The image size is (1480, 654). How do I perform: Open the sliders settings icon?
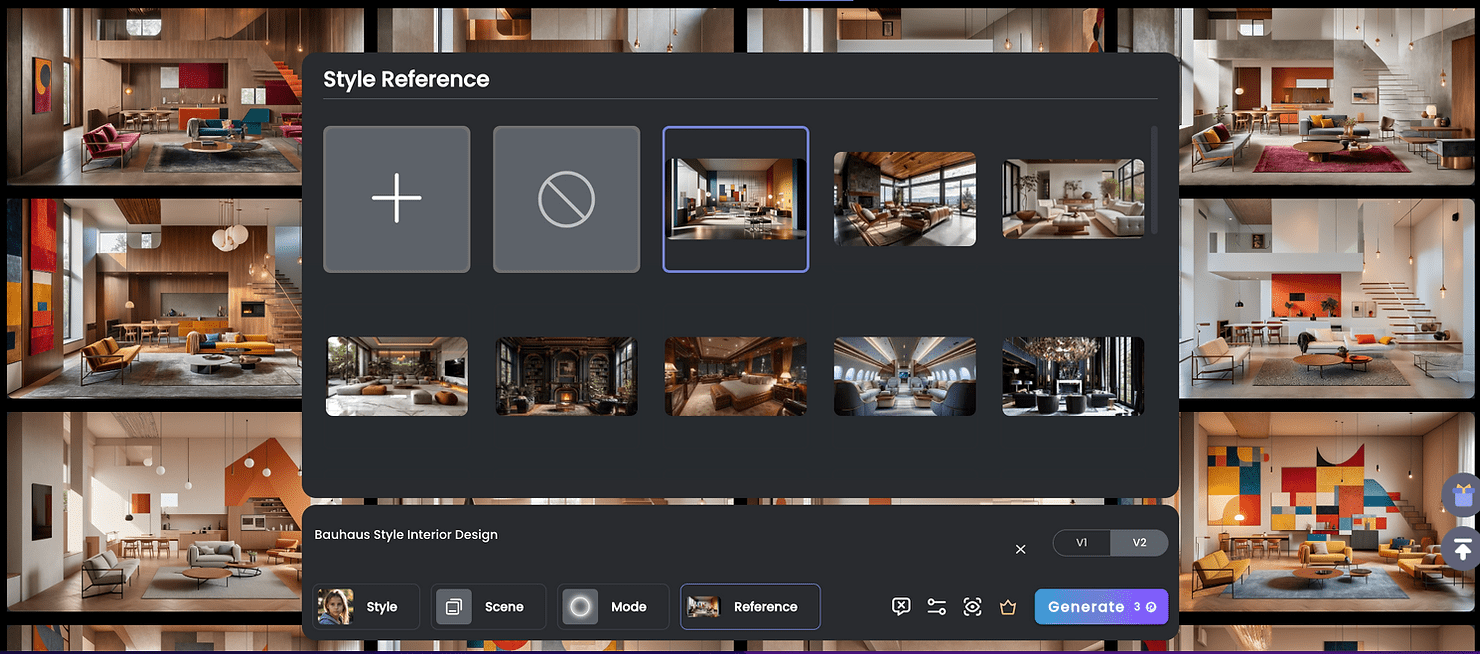pyautogui.click(x=936, y=607)
